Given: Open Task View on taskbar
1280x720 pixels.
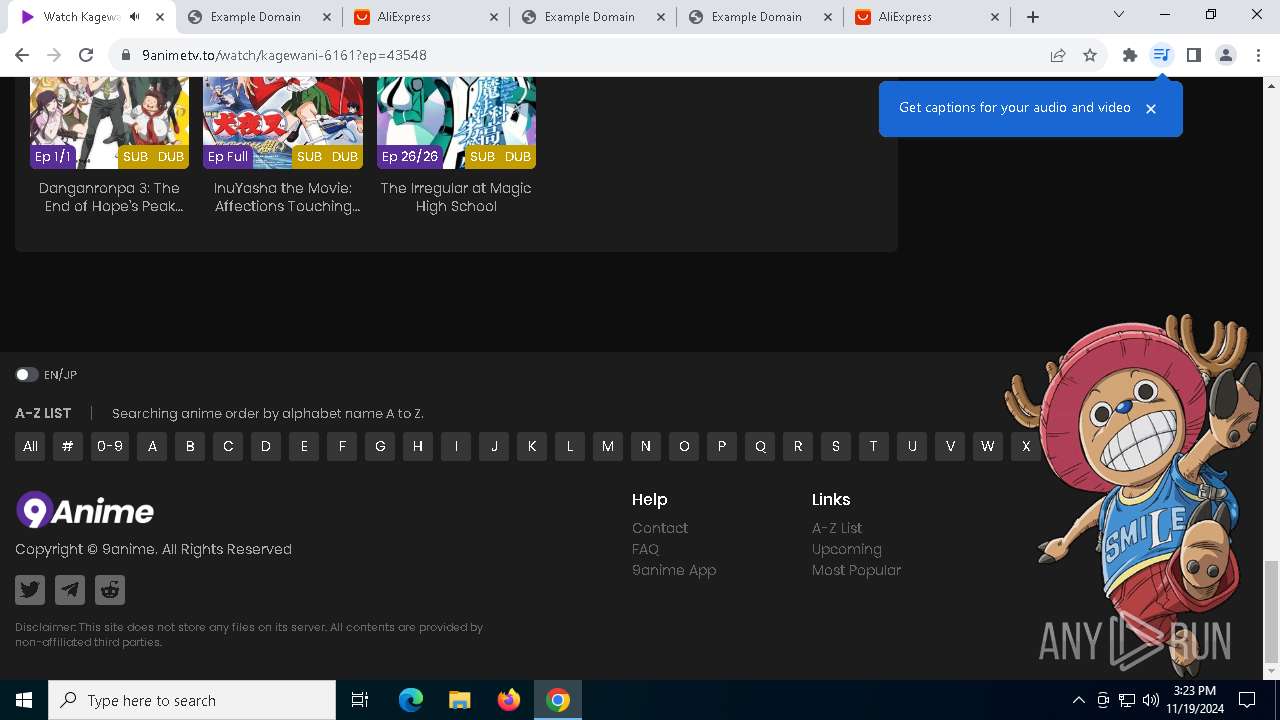Looking at the screenshot, I should point(360,700).
